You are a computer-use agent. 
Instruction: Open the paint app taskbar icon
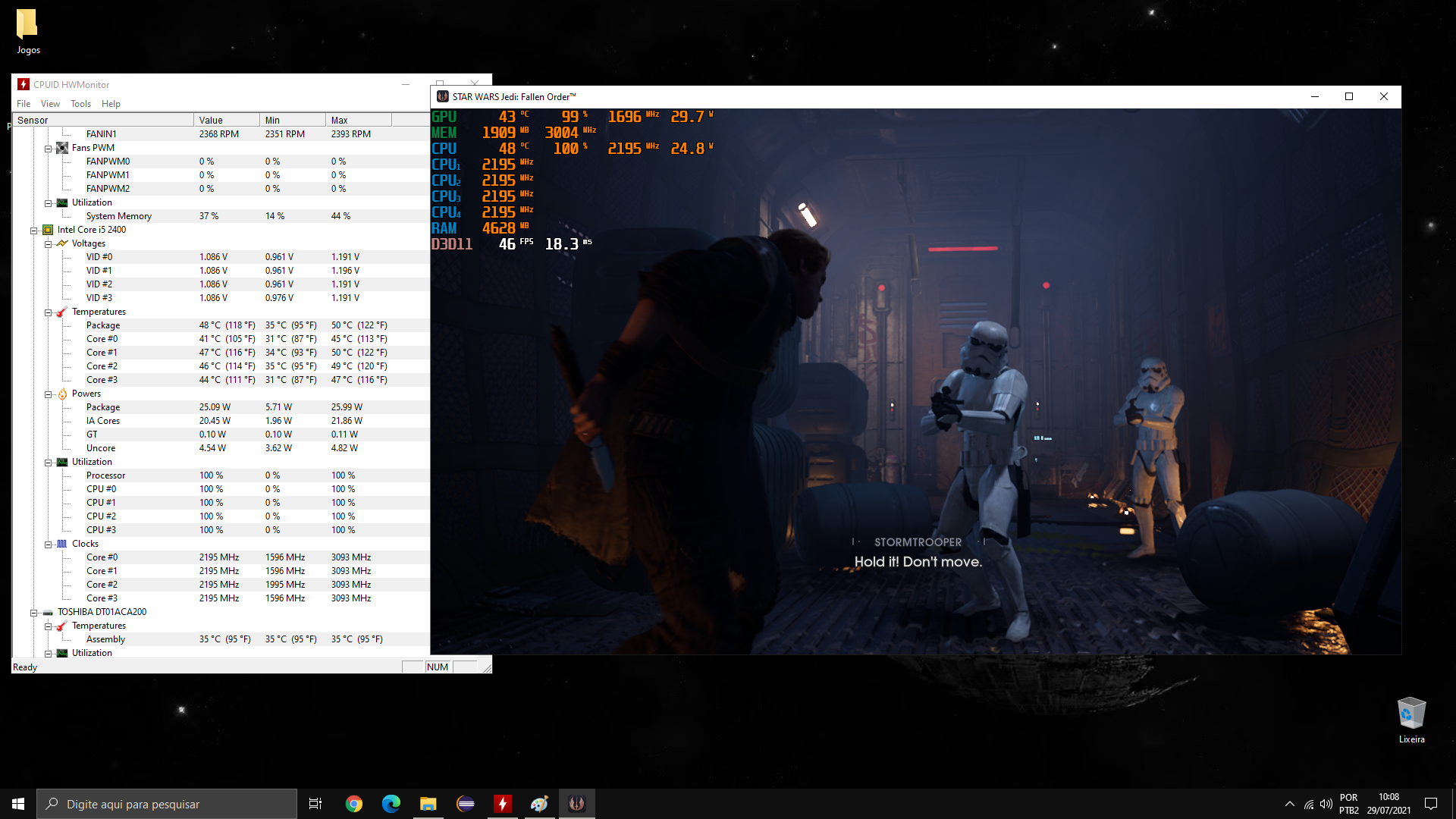click(x=539, y=804)
